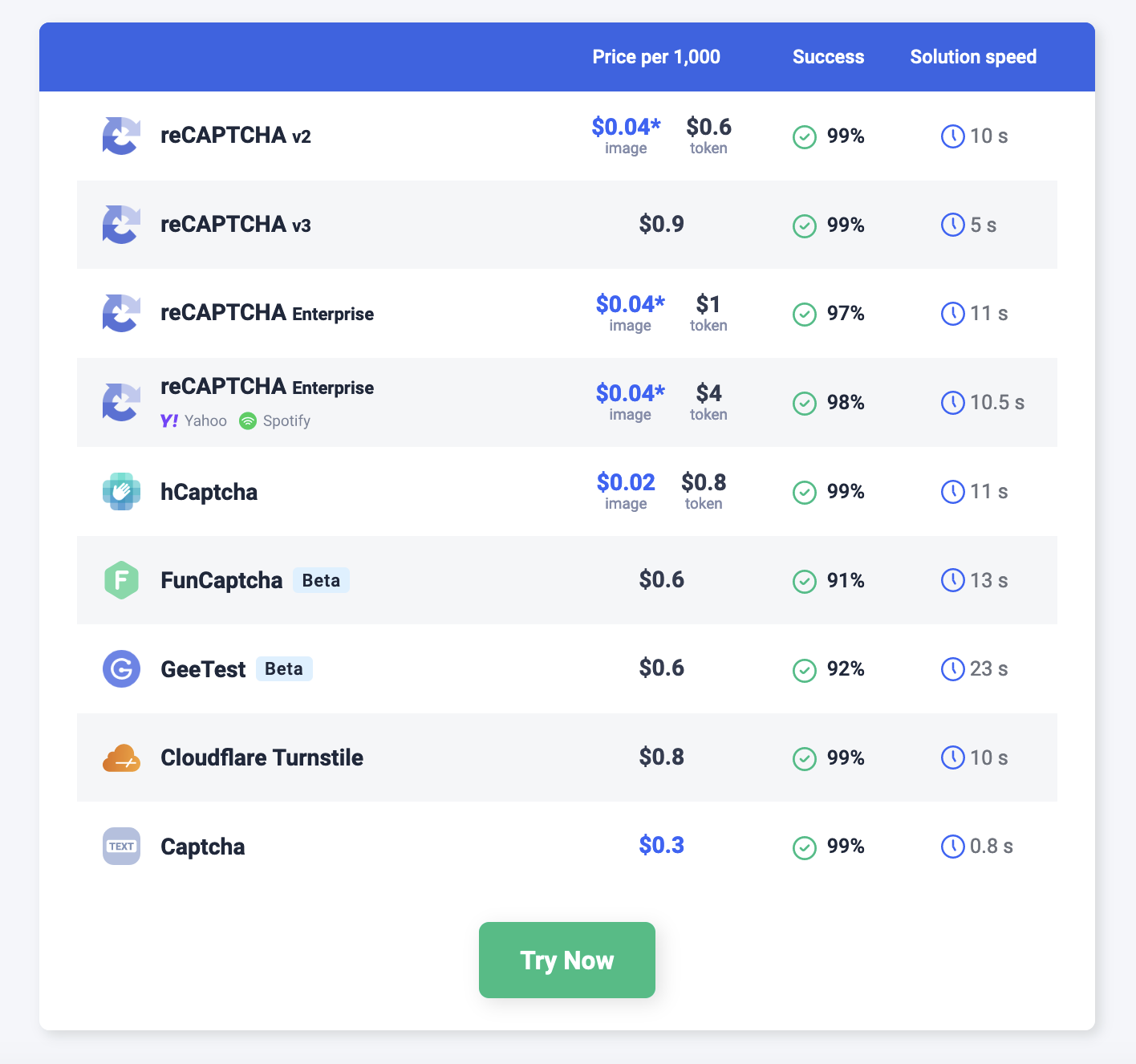Viewport: 1136px width, 1064px height.
Task: Click the Solution speed column header
Action: click(x=973, y=57)
